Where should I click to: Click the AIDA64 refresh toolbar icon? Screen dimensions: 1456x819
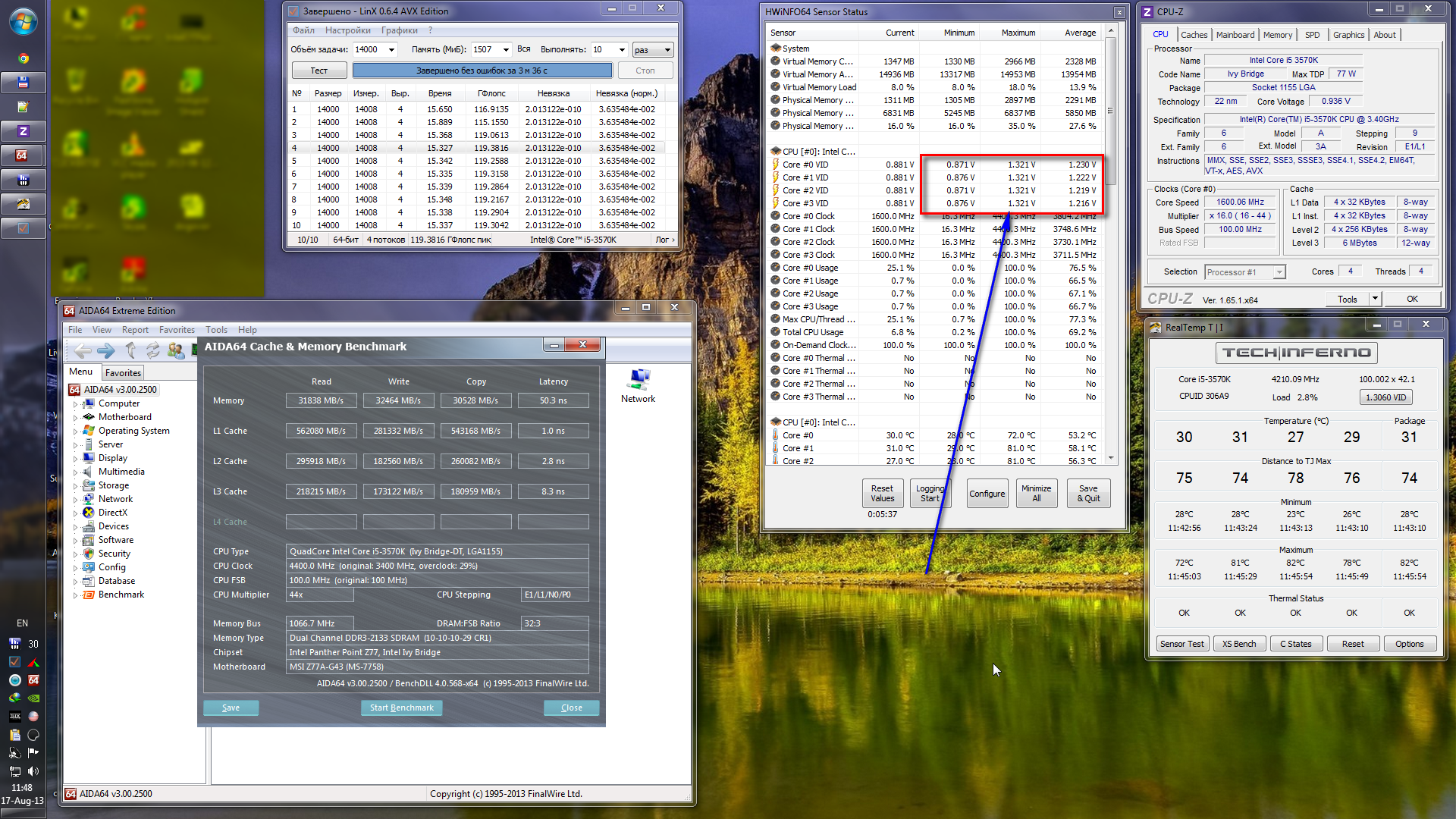153,350
